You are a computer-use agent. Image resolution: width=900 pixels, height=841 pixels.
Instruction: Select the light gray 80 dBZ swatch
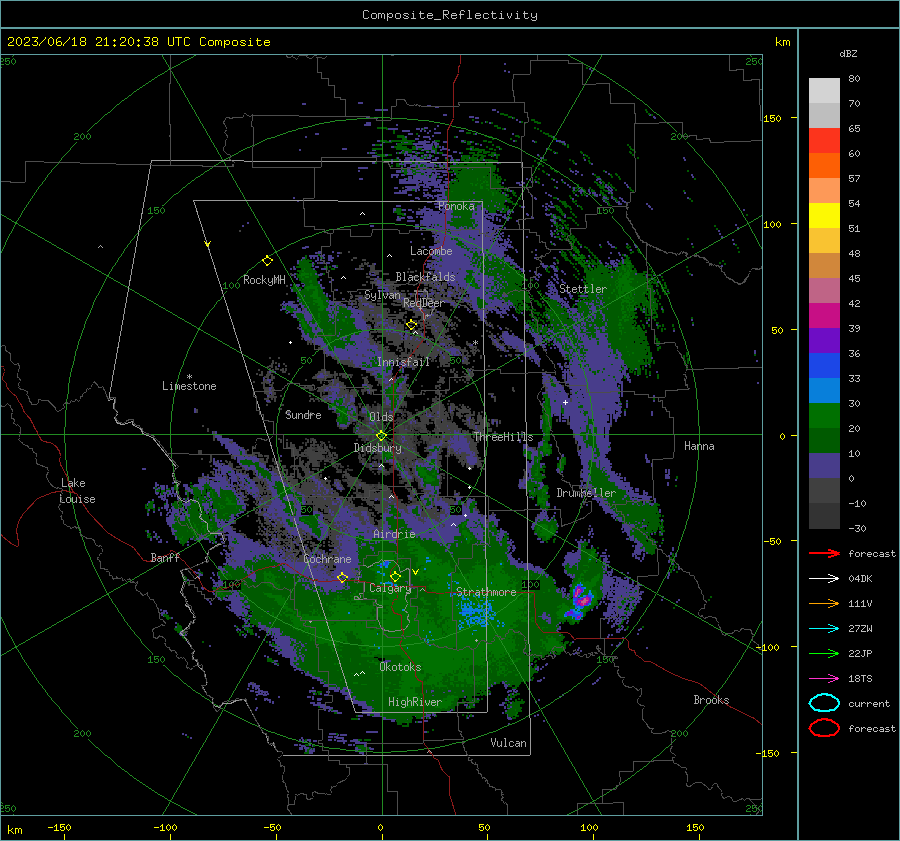click(x=824, y=90)
